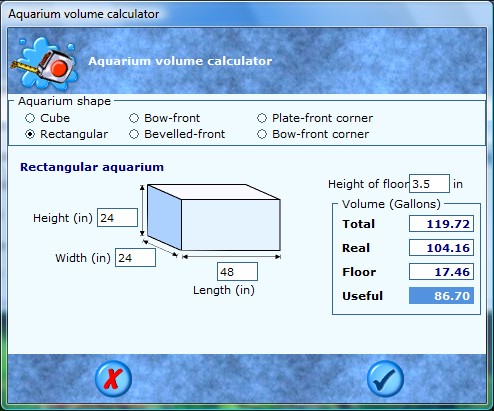Click the rectangular aquarium box diagram

pos(214,217)
